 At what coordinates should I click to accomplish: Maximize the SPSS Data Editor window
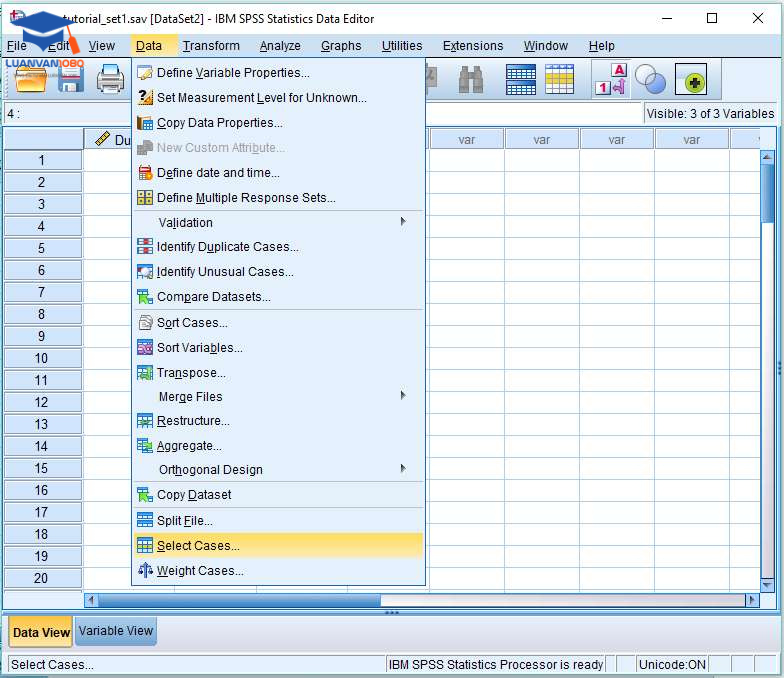pos(712,18)
